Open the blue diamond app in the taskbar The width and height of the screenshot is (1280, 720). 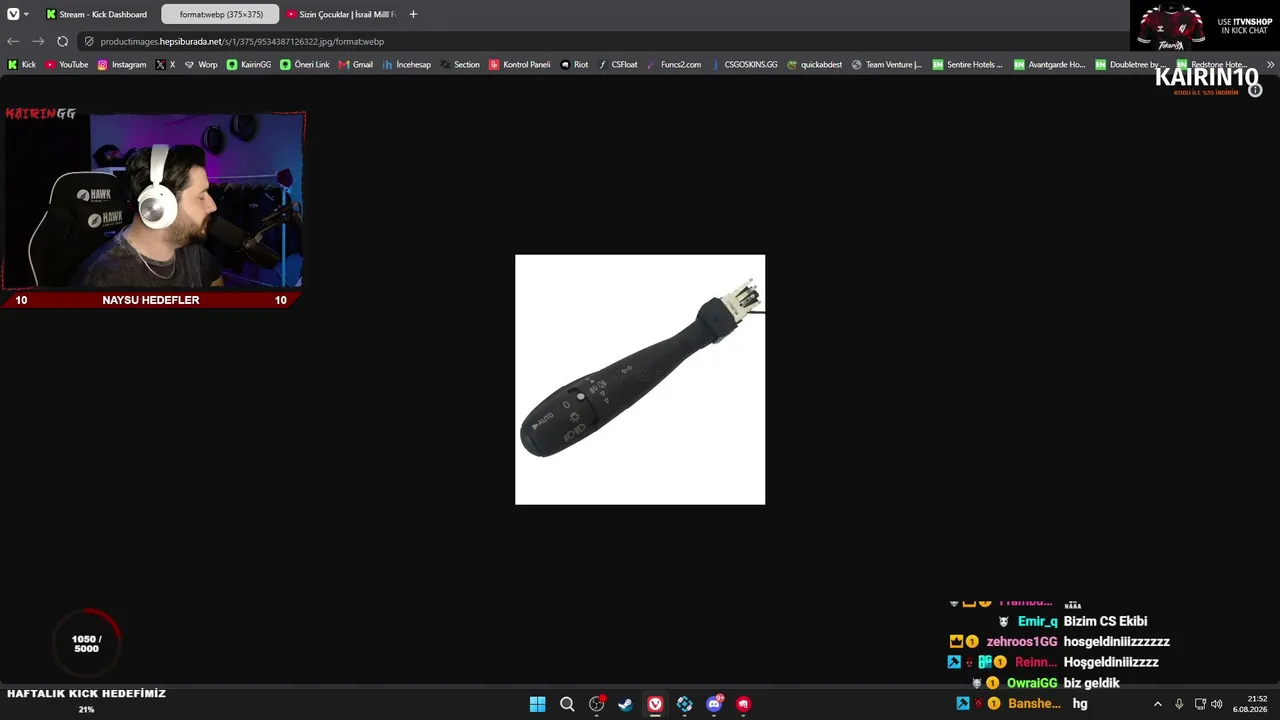tap(684, 704)
